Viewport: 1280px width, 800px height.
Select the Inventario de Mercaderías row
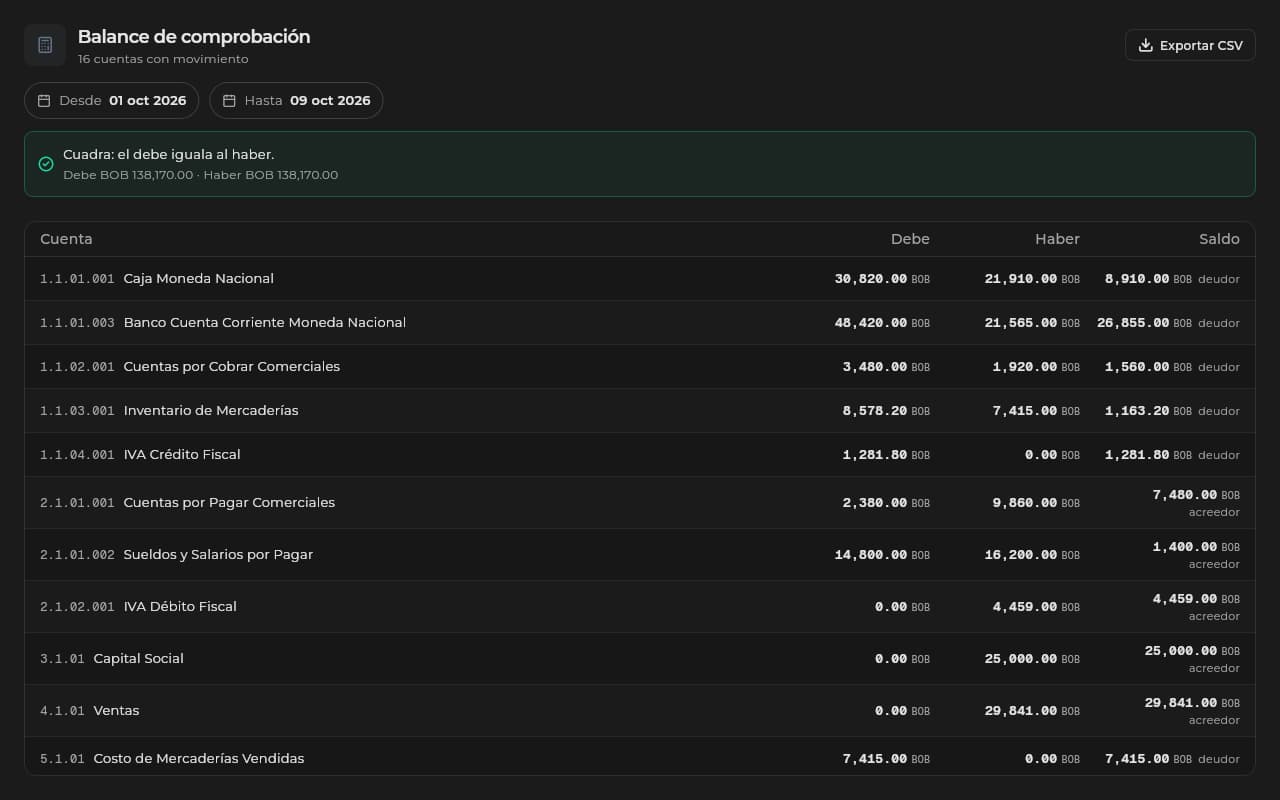tap(640, 411)
